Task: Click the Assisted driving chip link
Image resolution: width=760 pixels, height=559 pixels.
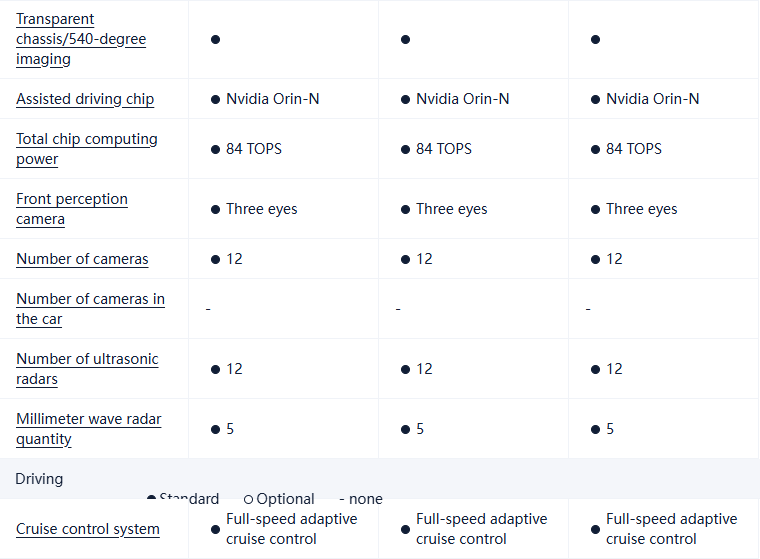Action: (85, 99)
